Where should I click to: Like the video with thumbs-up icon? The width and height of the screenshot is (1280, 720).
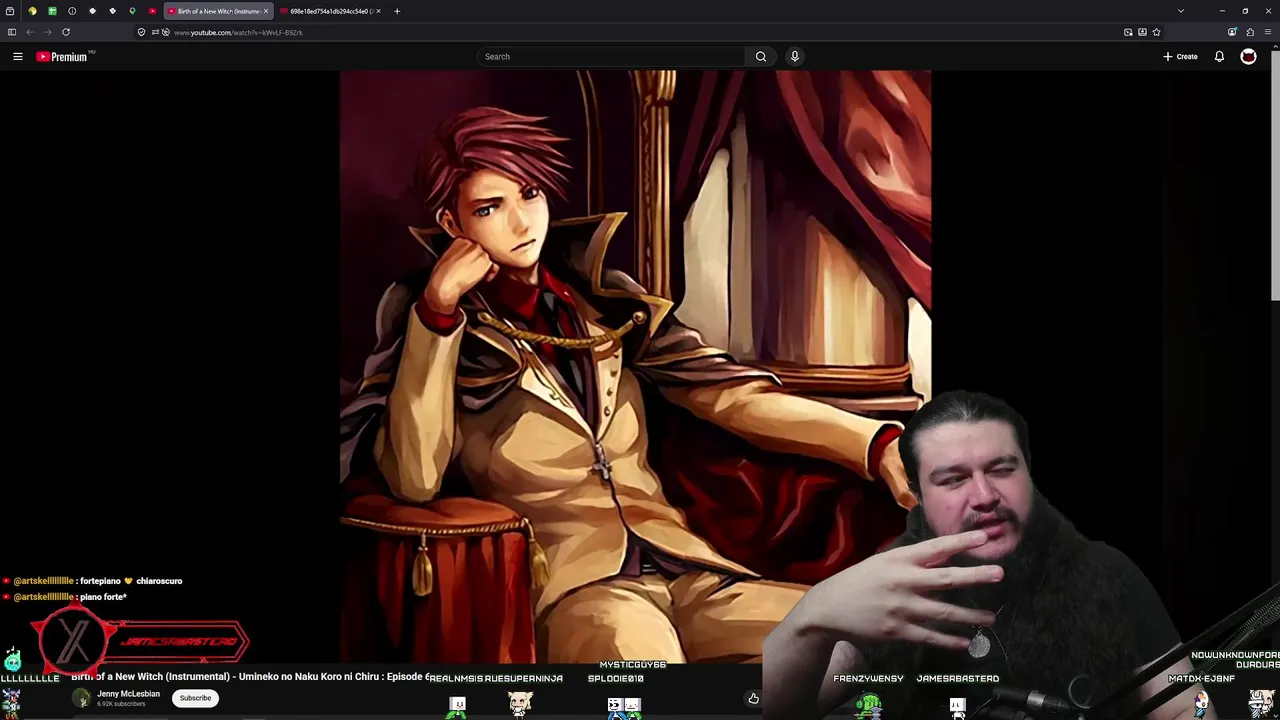click(753, 699)
